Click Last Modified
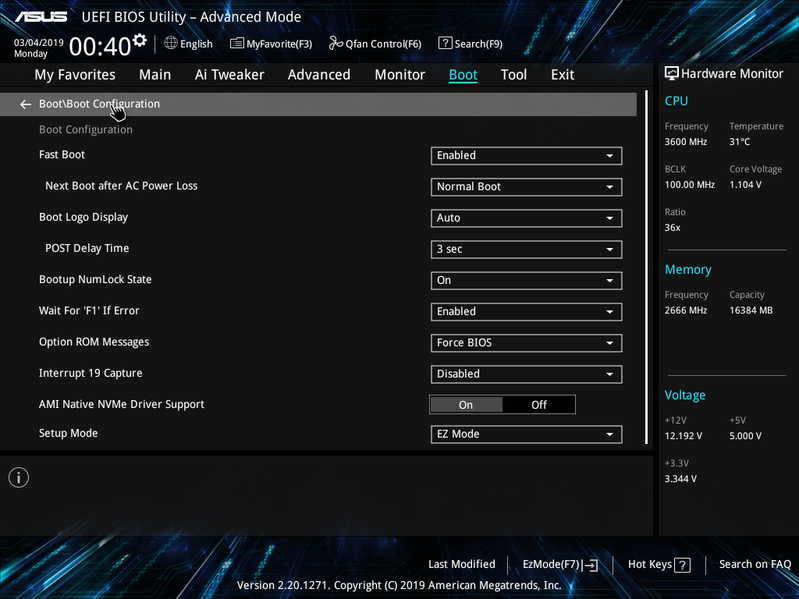Viewport: 799px width, 599px height. [462, 564]
